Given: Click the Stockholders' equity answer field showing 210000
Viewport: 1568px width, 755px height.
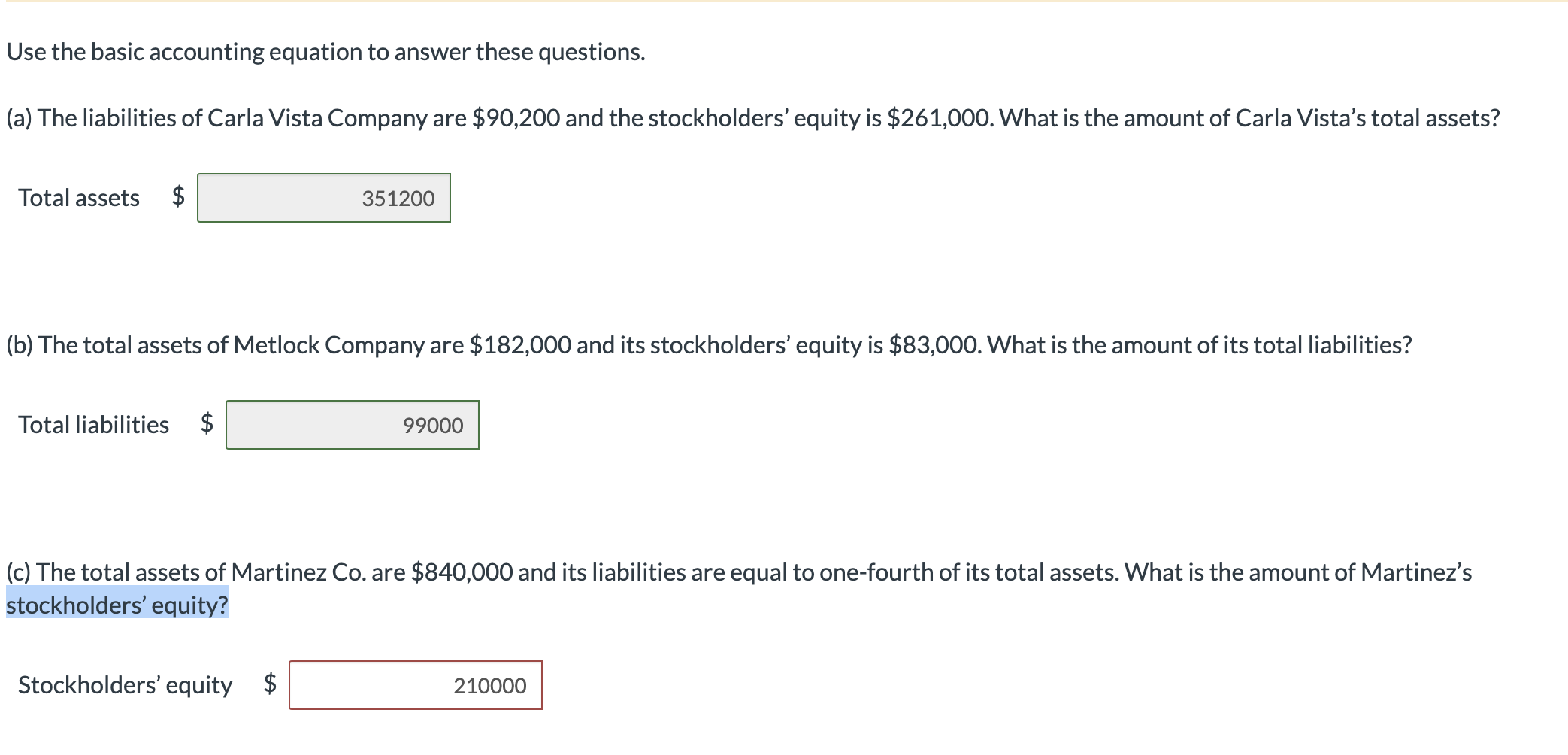Looking at the screenshot, I should 416,685.
